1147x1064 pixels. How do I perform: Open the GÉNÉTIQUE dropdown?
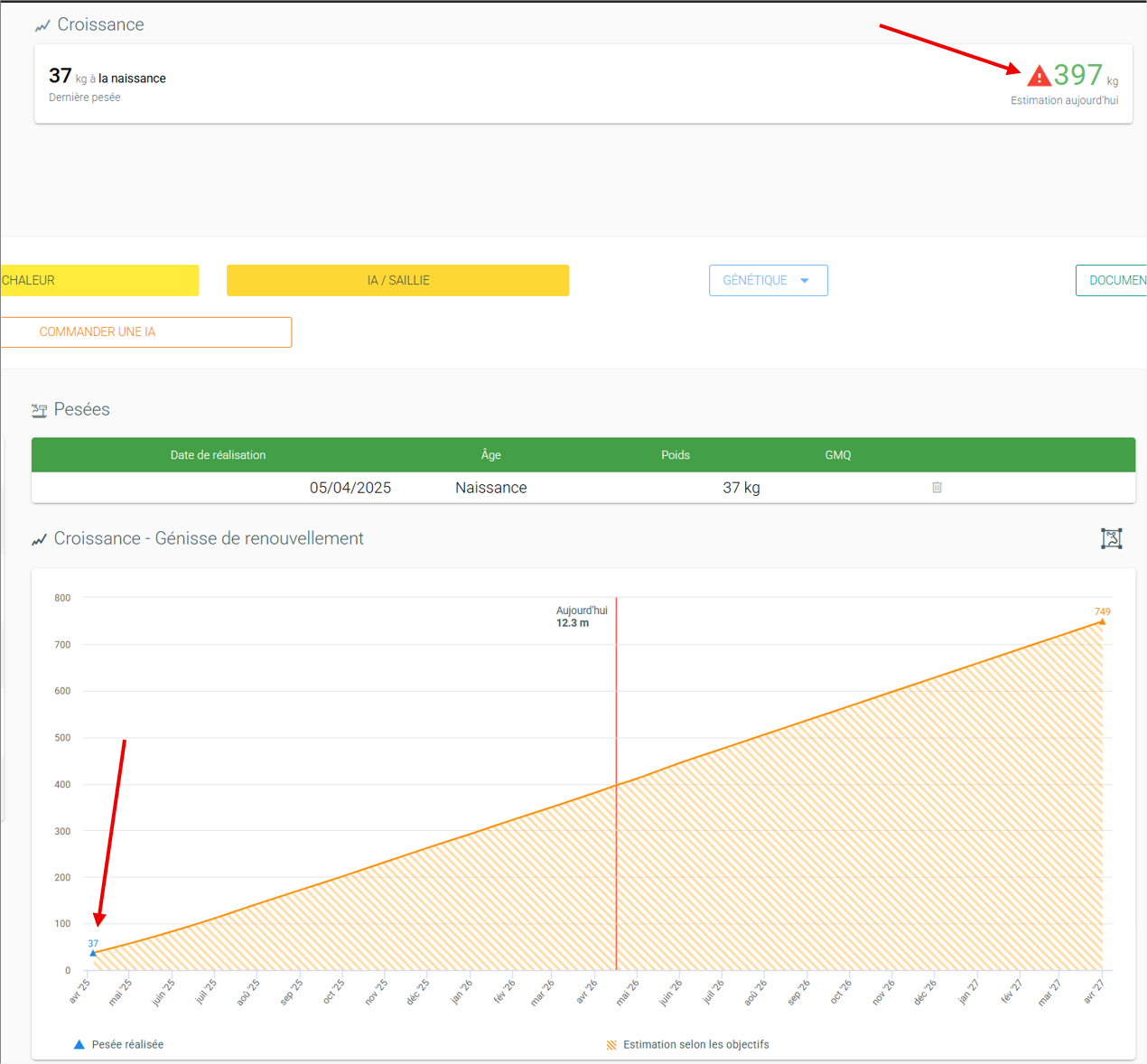click(769, 280)
